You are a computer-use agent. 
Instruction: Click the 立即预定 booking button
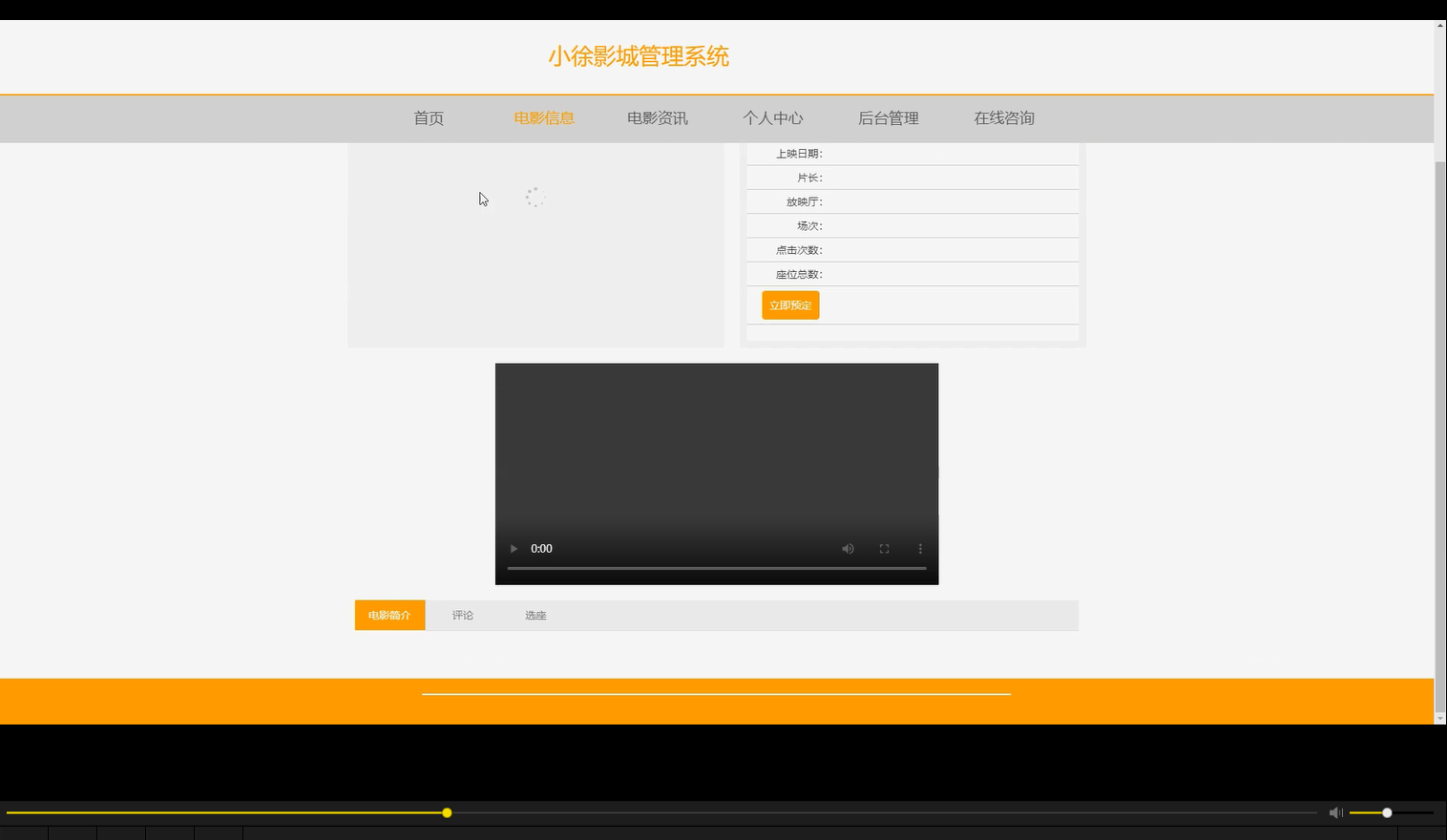pyautogui.click(x=790, y=305)
